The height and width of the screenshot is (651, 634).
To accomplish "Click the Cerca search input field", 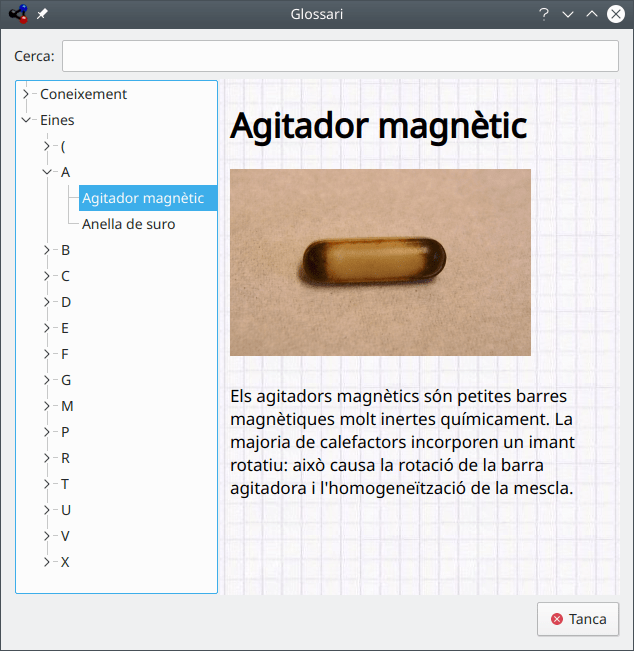I will tap(340, 56).
